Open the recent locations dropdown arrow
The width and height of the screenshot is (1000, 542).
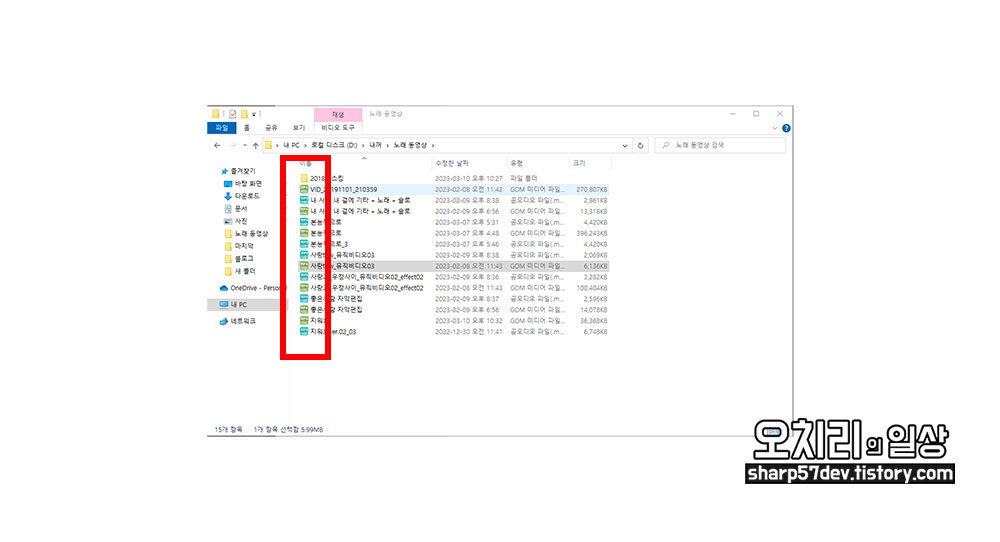coord(245,145)
